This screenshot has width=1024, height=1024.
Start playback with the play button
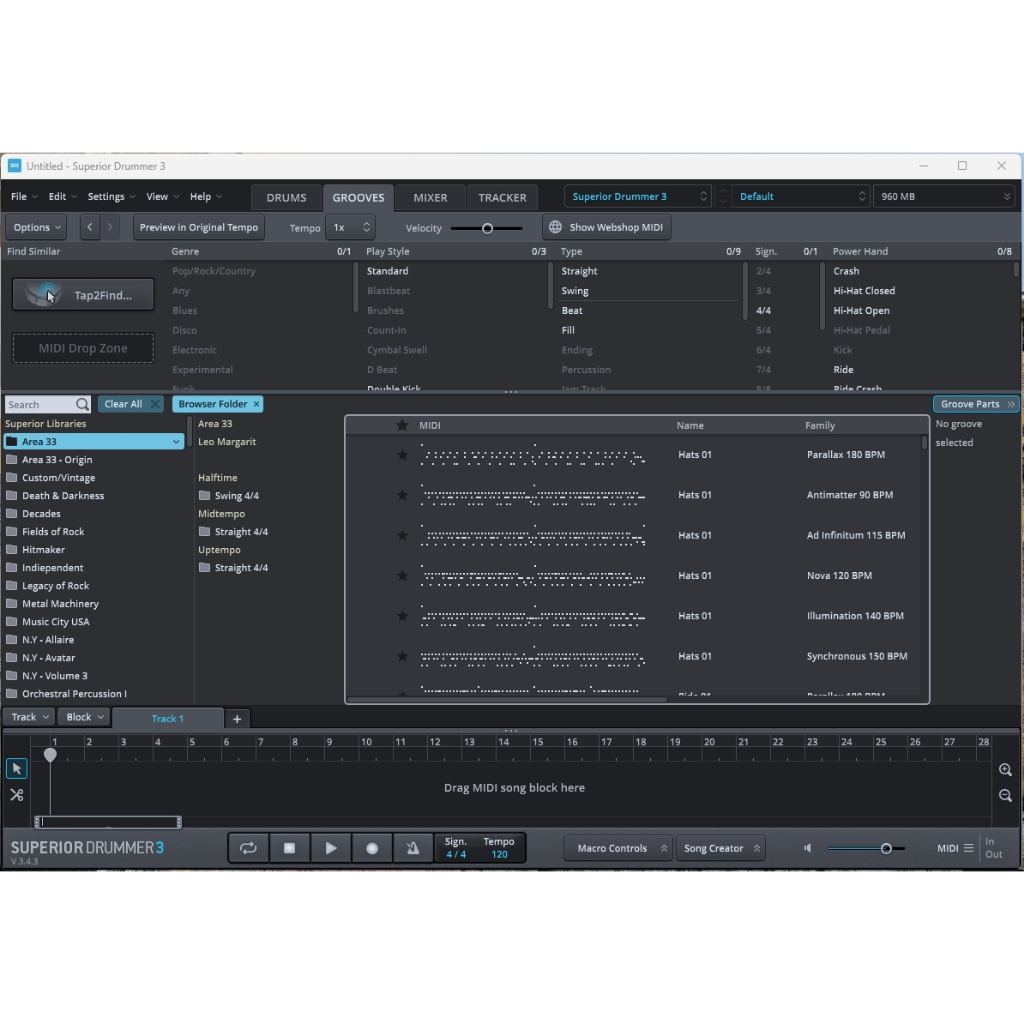click(x=330, y=848)
